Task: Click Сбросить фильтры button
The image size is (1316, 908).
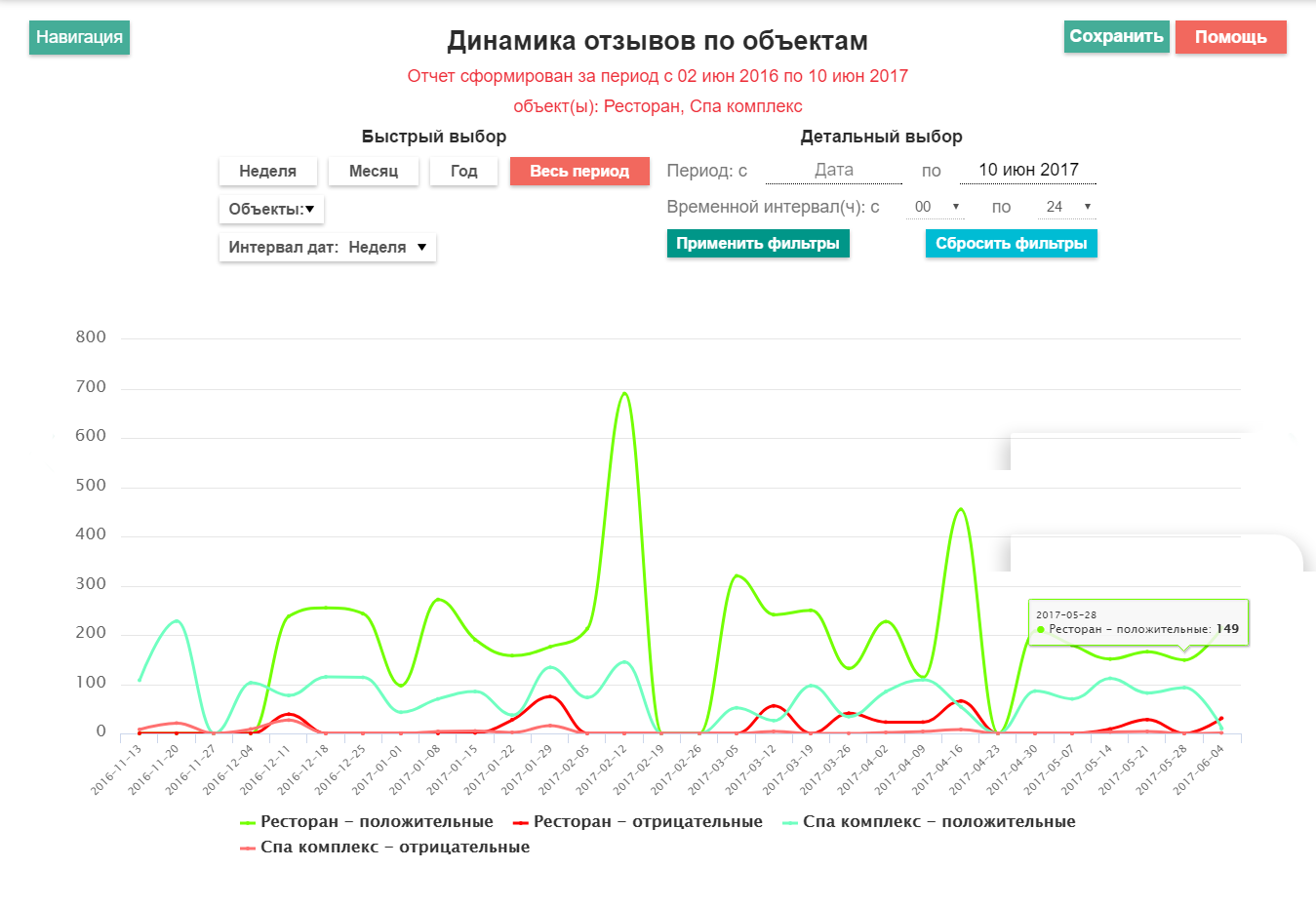Action: coord(1012,244)
